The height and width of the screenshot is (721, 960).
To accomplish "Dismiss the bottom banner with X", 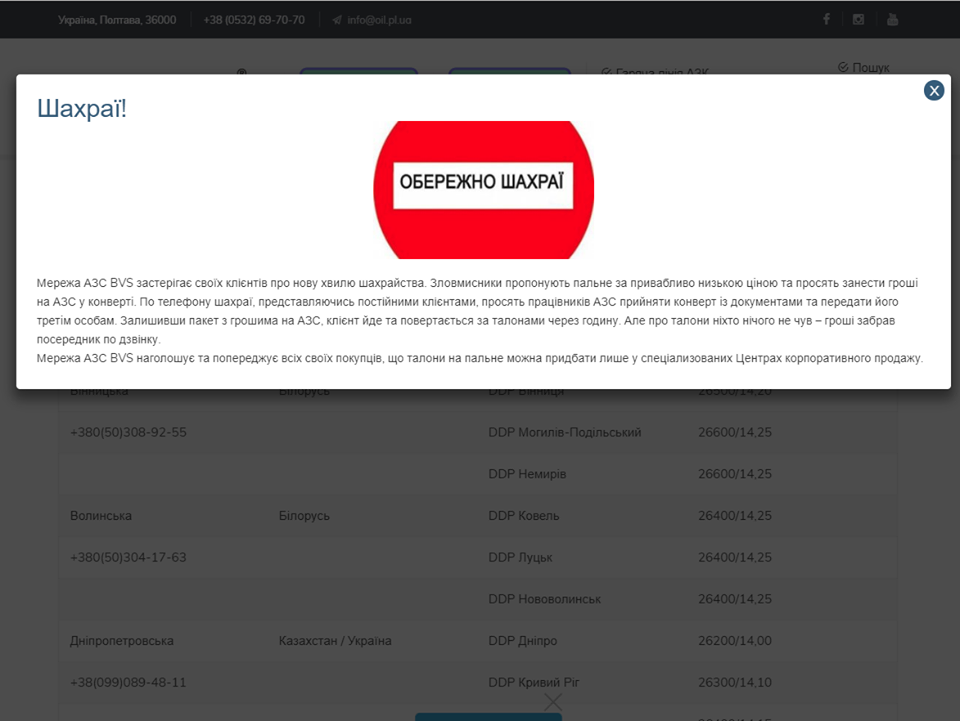I will (553, 701).
